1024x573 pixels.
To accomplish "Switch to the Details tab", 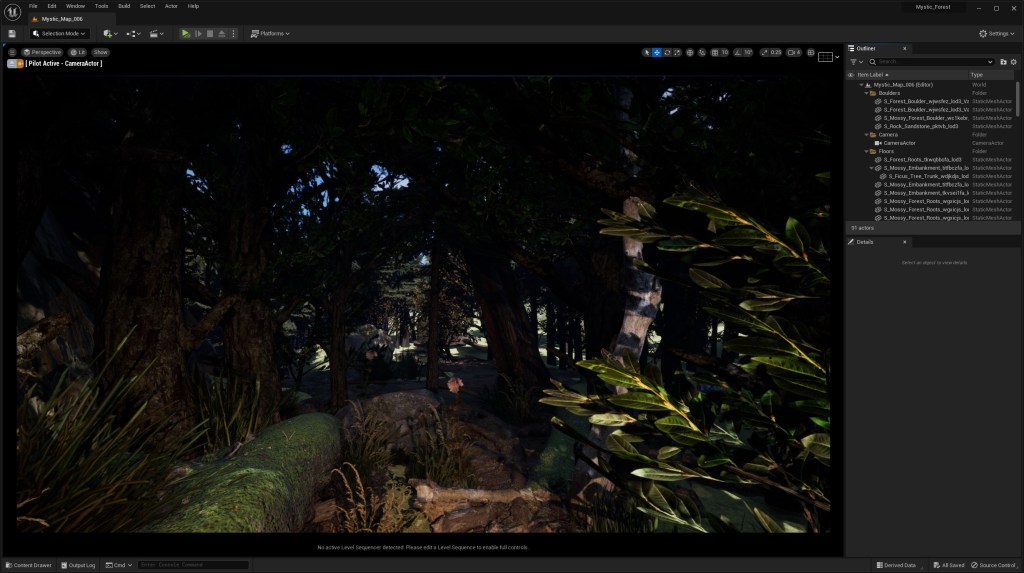I will click(865, 242).
